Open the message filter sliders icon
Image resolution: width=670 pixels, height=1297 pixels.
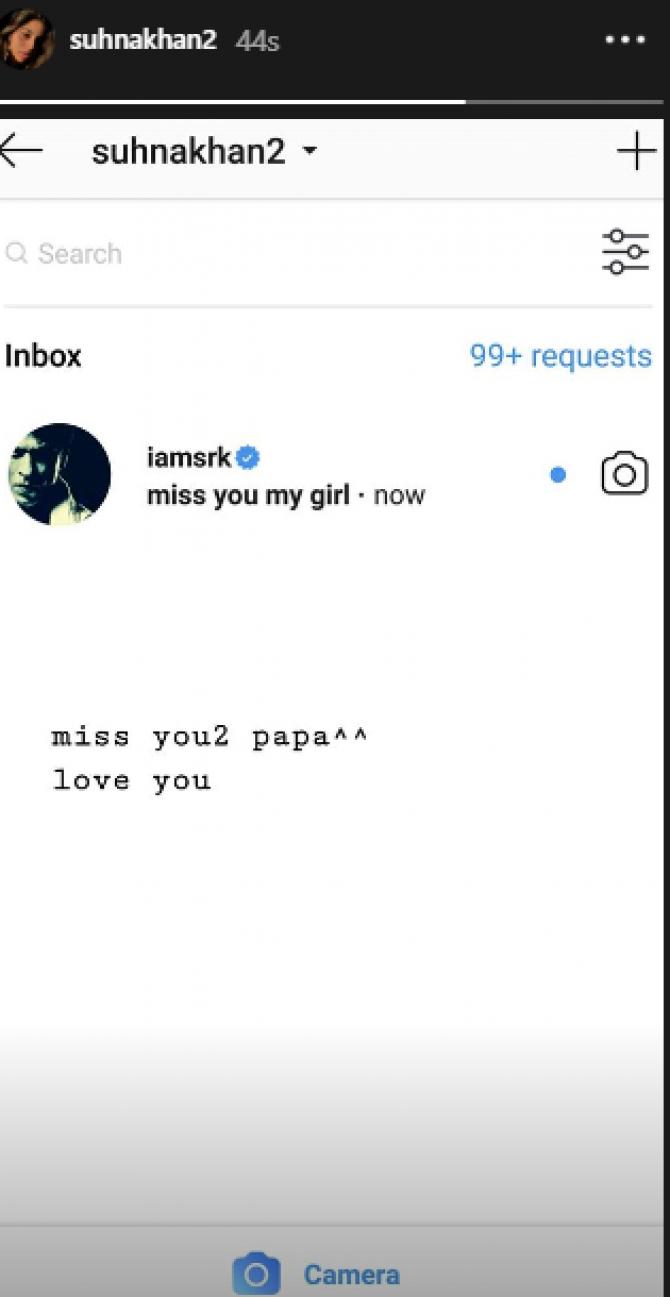625,252
